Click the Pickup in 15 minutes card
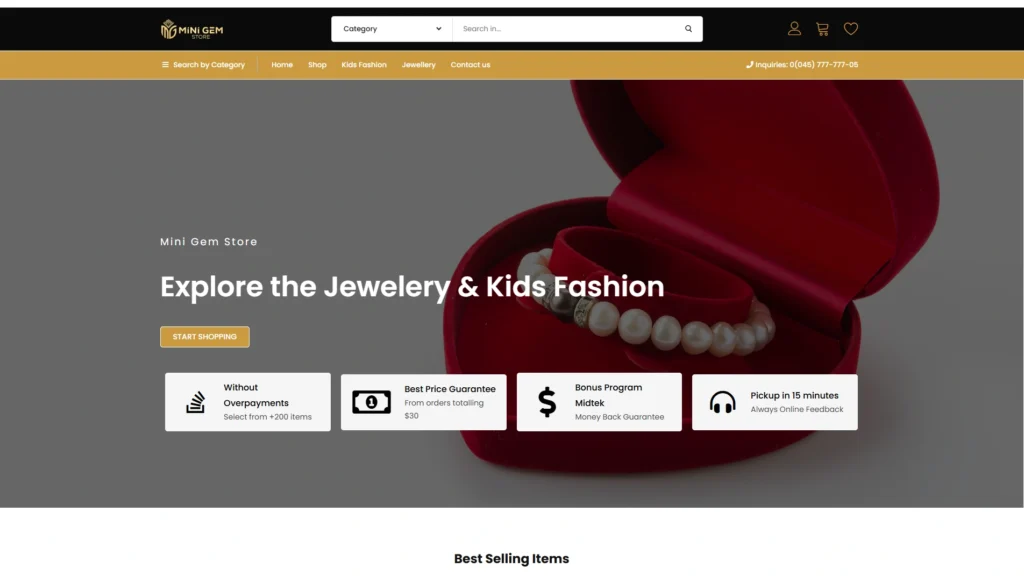Screen dimensions: 1024x576 coord(775,402)
